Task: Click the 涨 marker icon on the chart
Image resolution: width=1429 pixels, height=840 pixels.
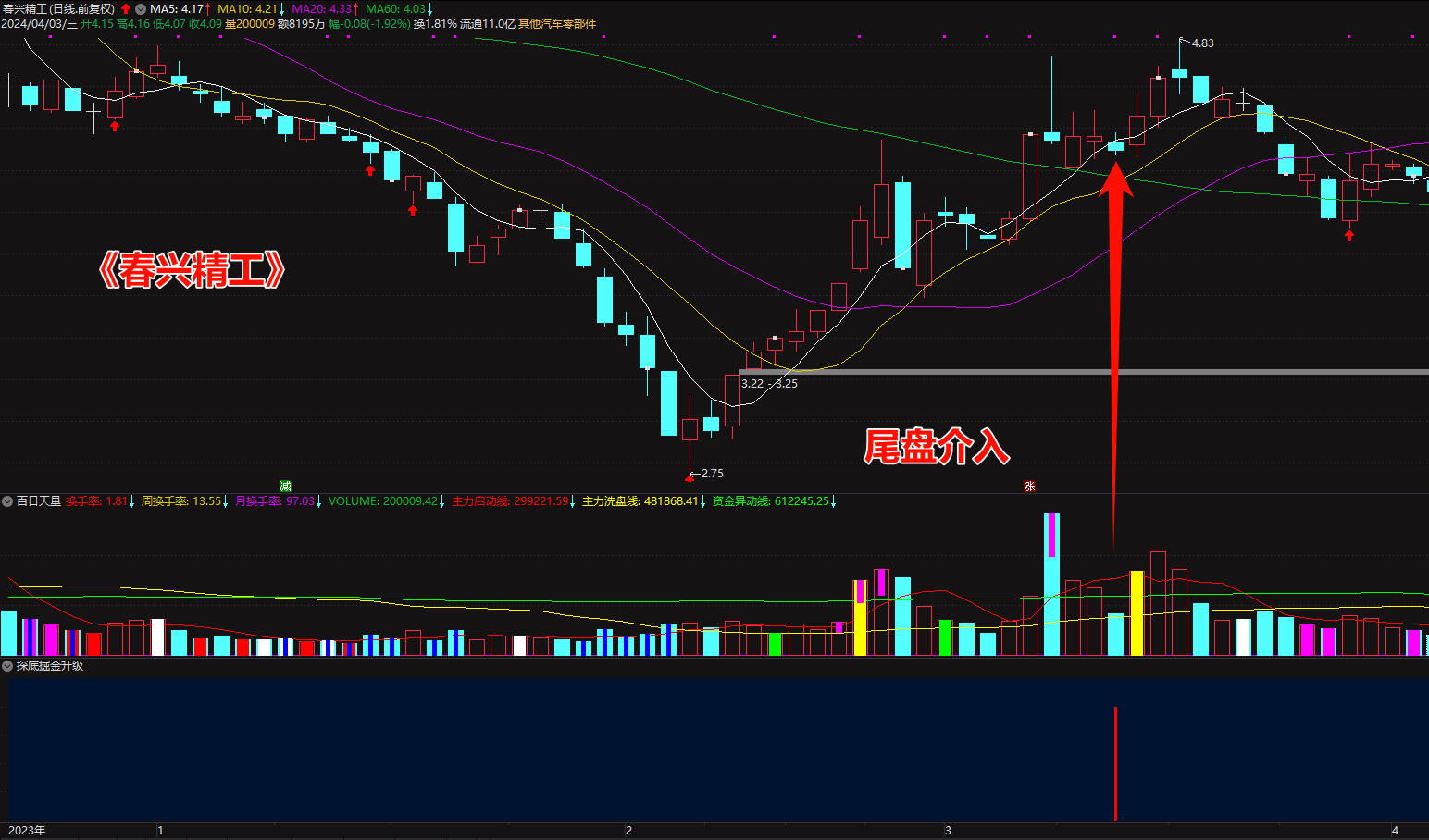Action: 1029,486
